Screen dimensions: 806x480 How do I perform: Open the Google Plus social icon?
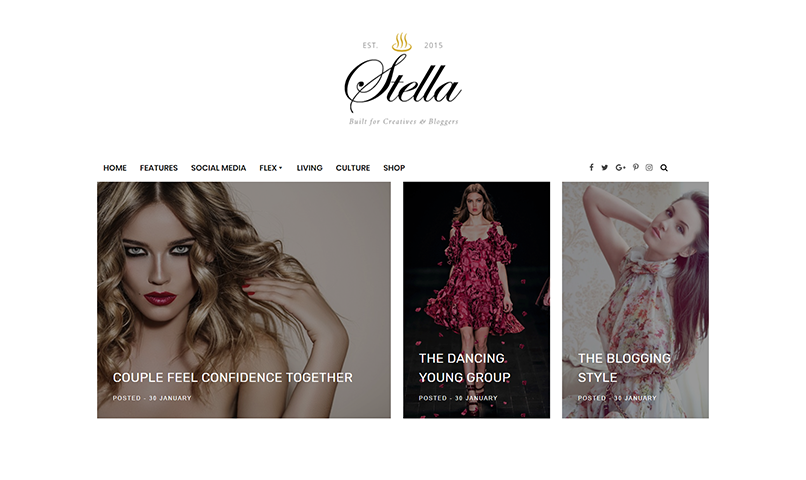[x=620, y=168]
